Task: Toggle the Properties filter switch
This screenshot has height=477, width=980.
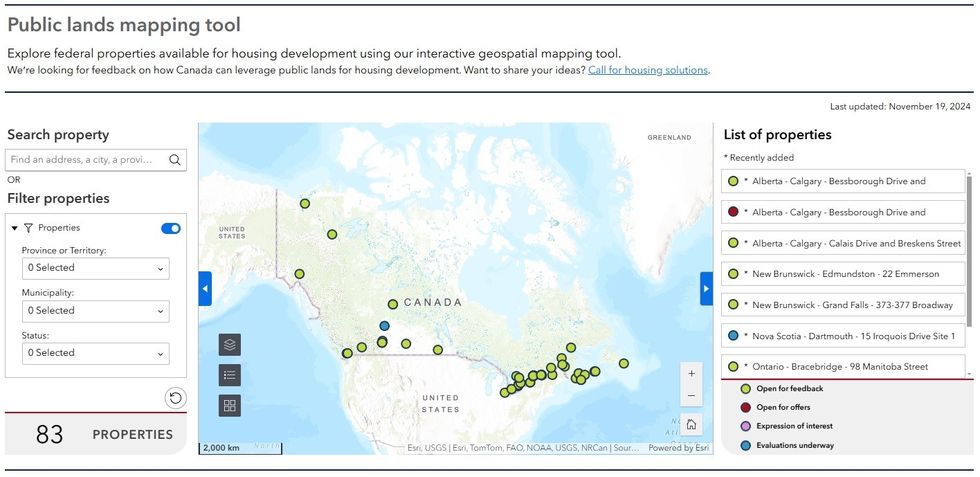Action: tap(171, 228)
